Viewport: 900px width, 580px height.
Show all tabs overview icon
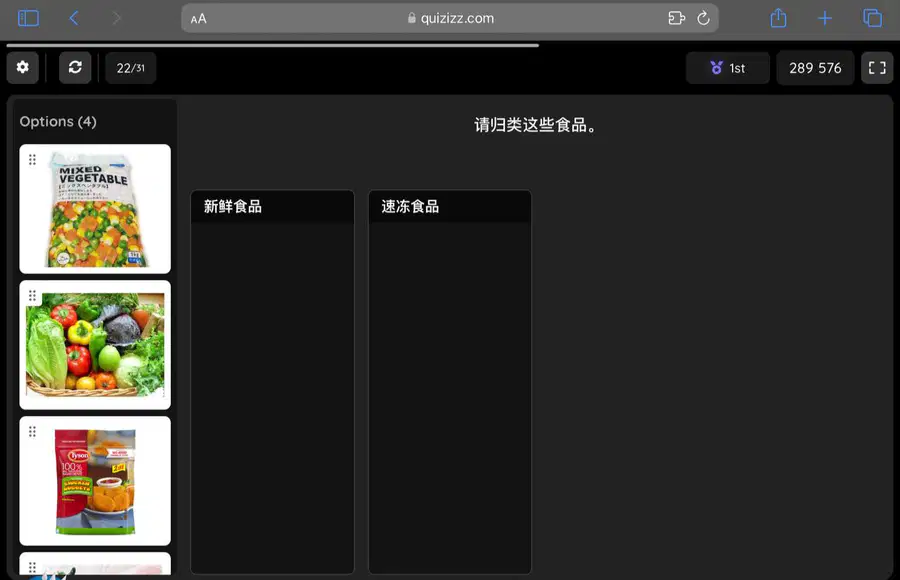coord(872,18)
